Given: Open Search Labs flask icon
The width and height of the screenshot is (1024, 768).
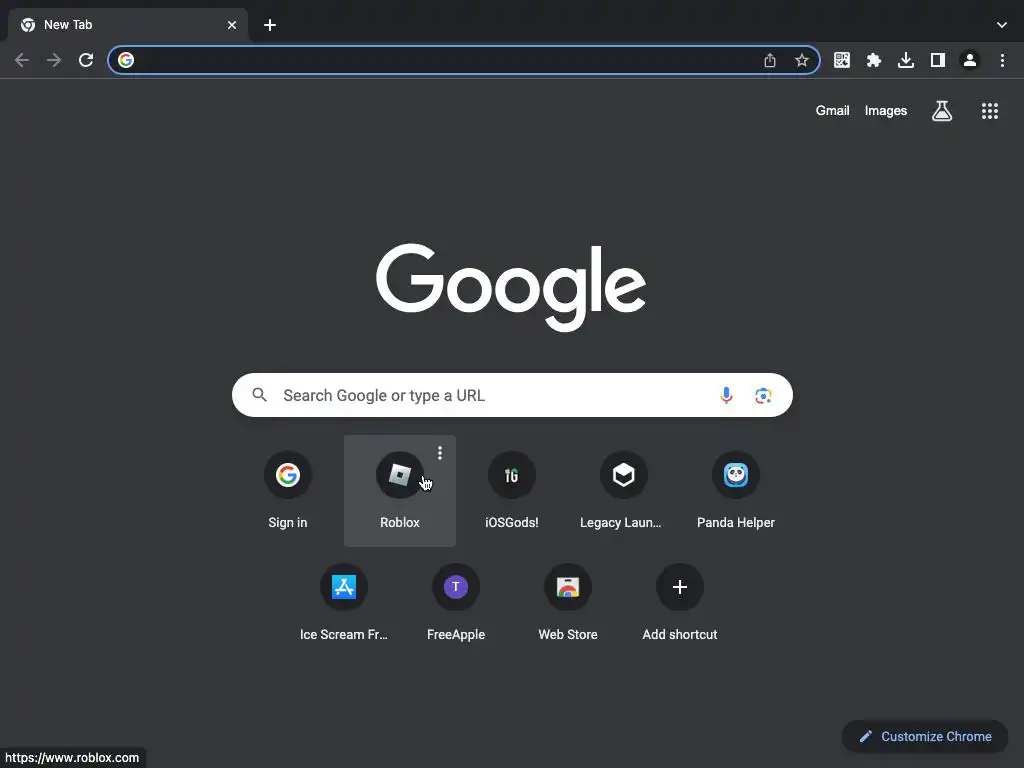Looking at the screenshot, I should [x=942, y=111].
